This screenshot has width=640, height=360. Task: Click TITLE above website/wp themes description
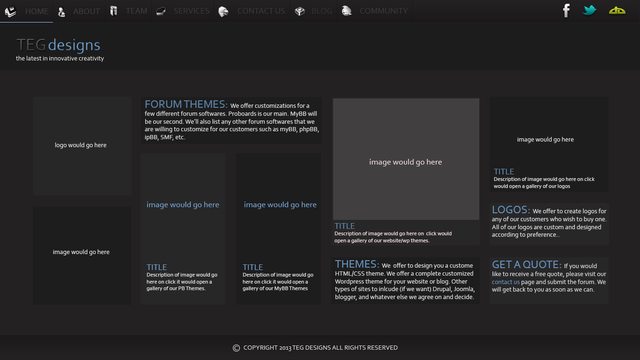(344, 226)
